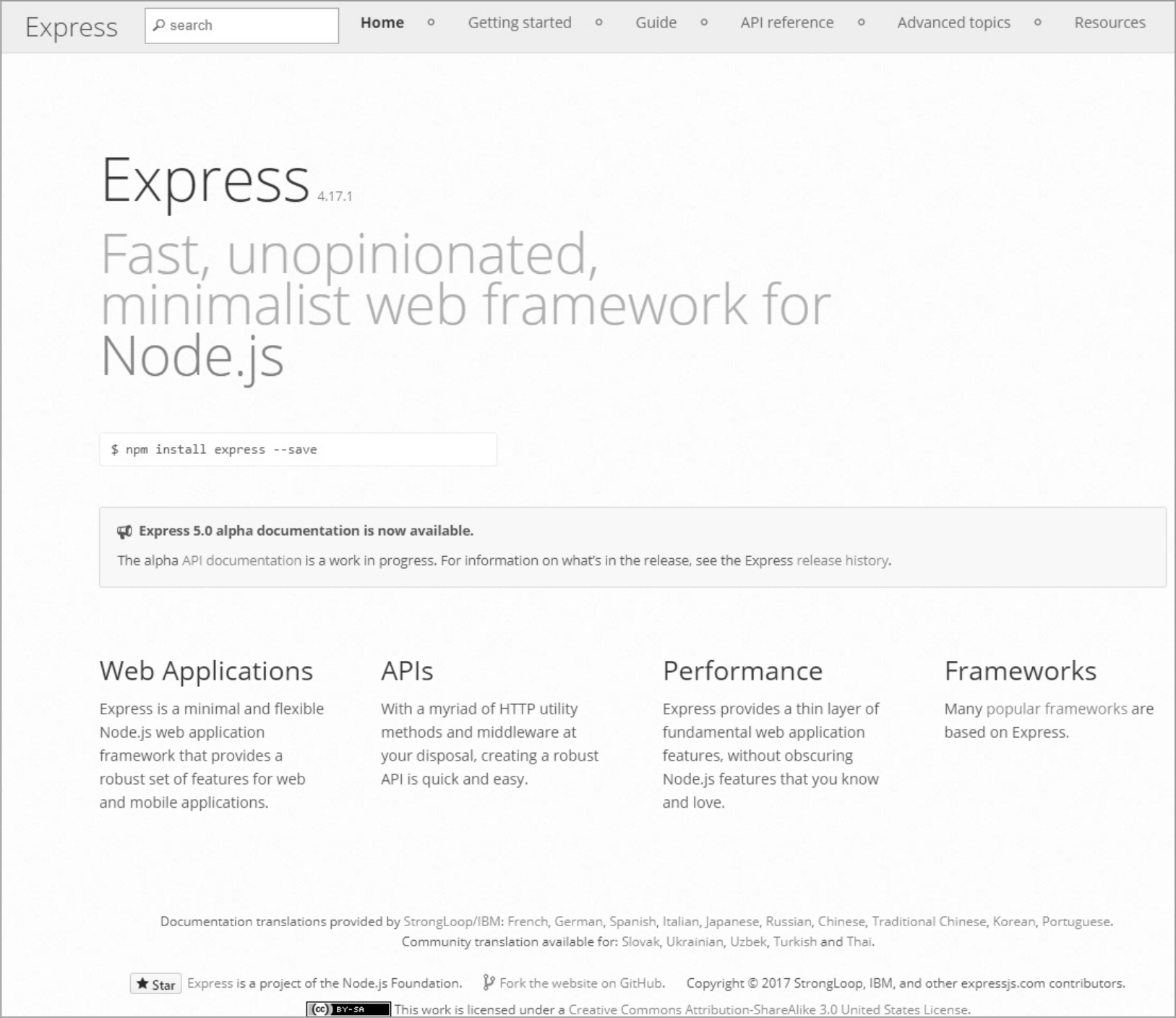1176x1018 pixels.
Task: Expand the Advanced topics menu
Action: 953,23
